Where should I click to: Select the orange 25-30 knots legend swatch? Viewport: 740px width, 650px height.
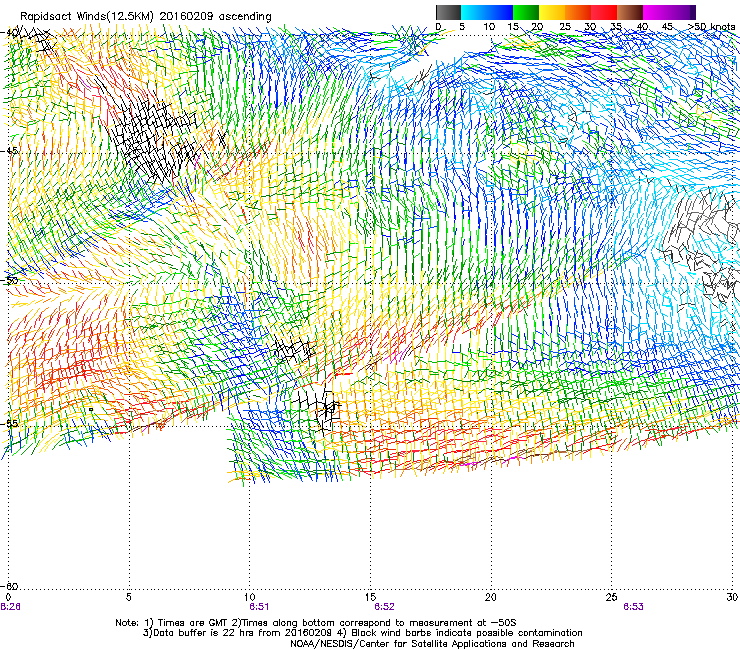coord(578,12)
